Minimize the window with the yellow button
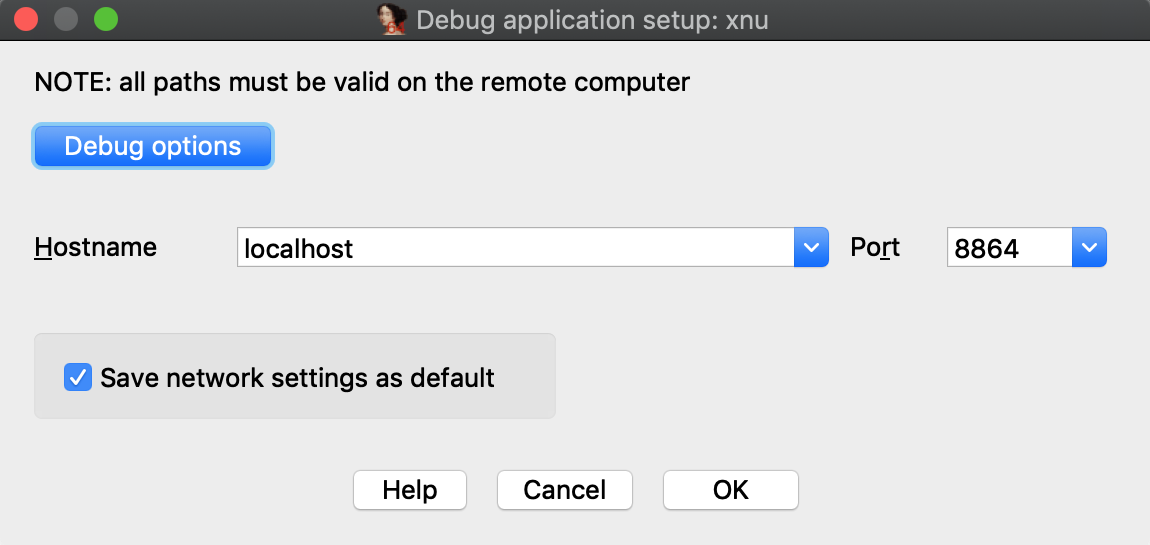The image size is (1150, 545). point(66,18)
